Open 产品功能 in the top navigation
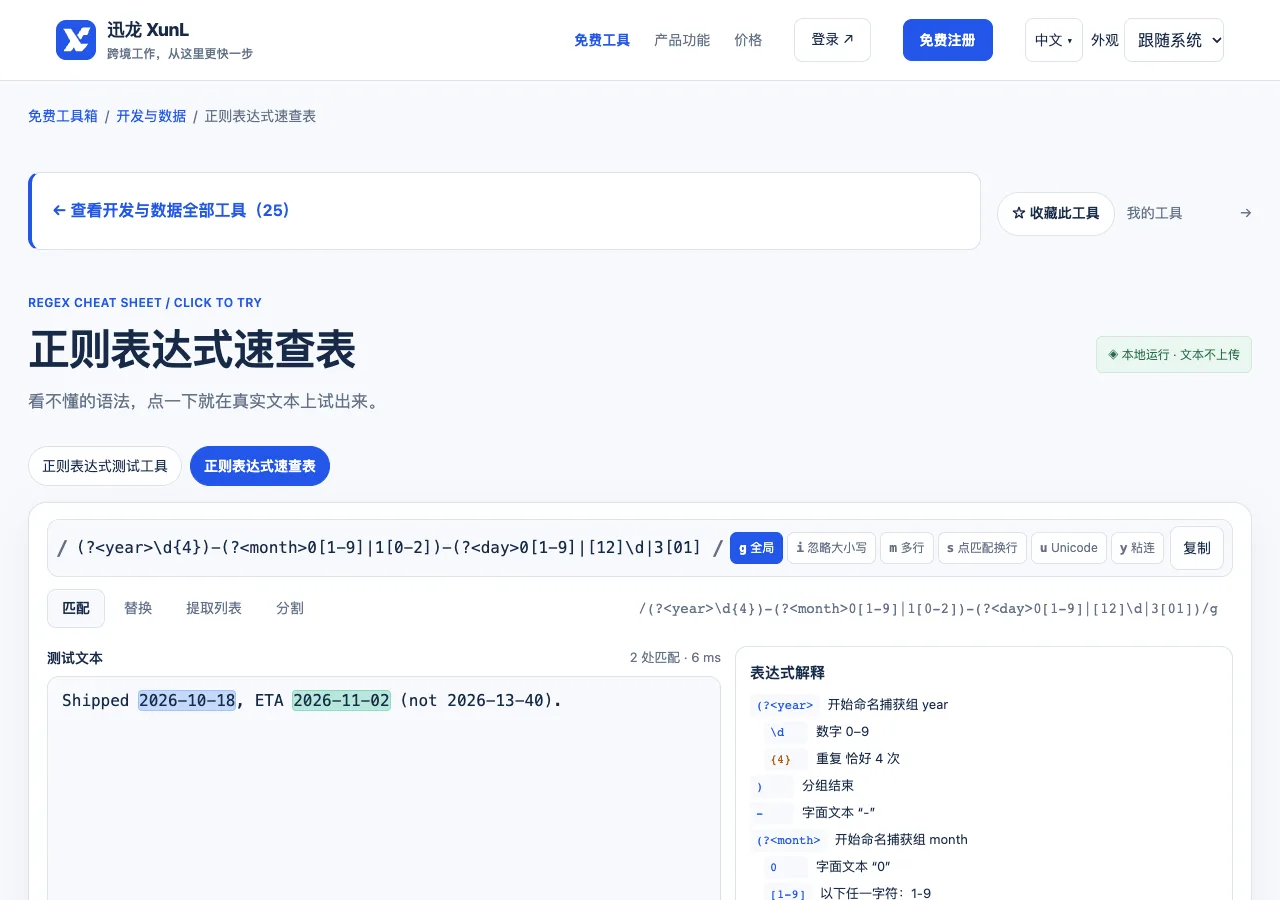 pos(682,40)
